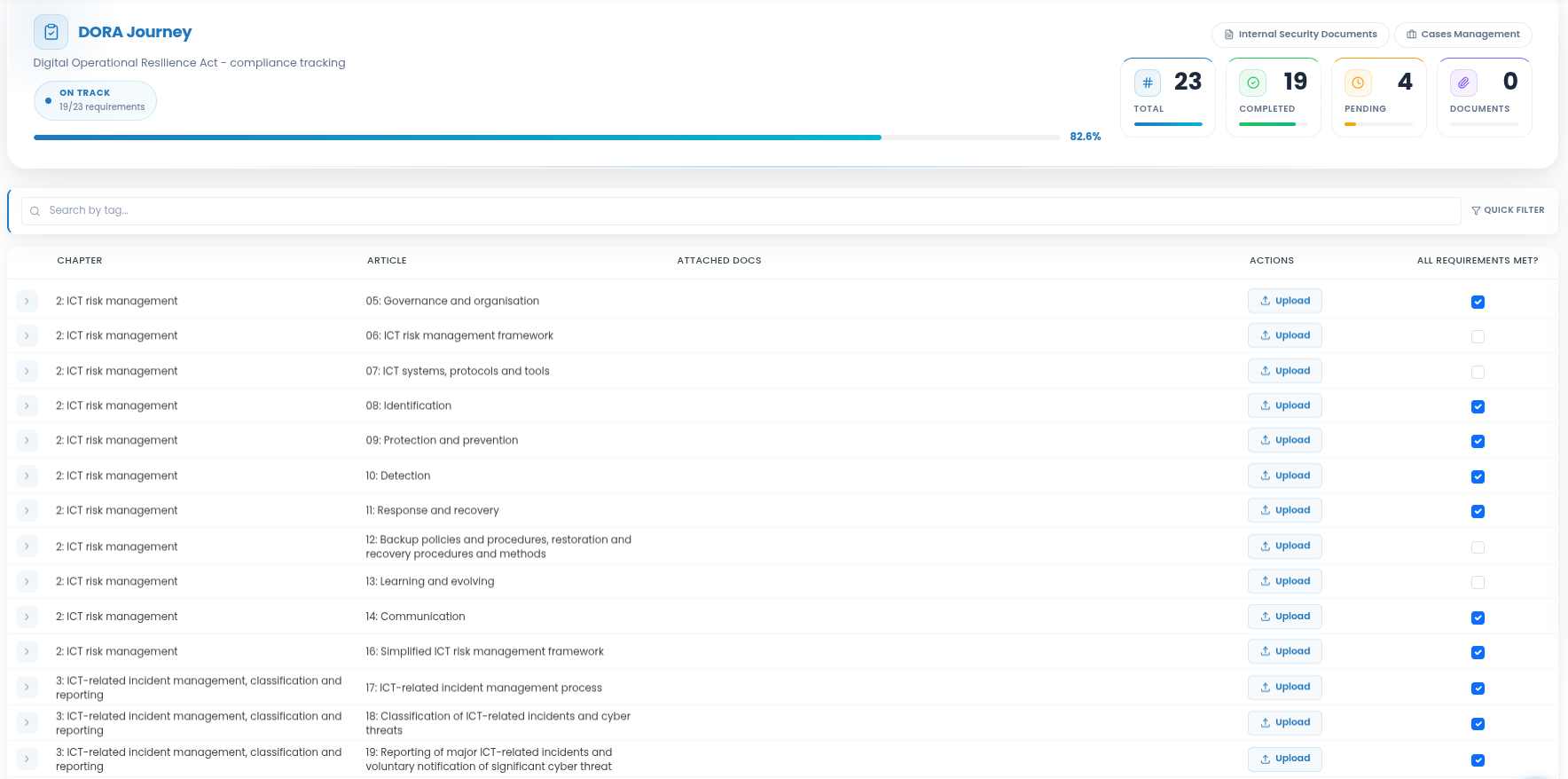Click the funnel icon beside Quick Filter

coord(1476,210)
